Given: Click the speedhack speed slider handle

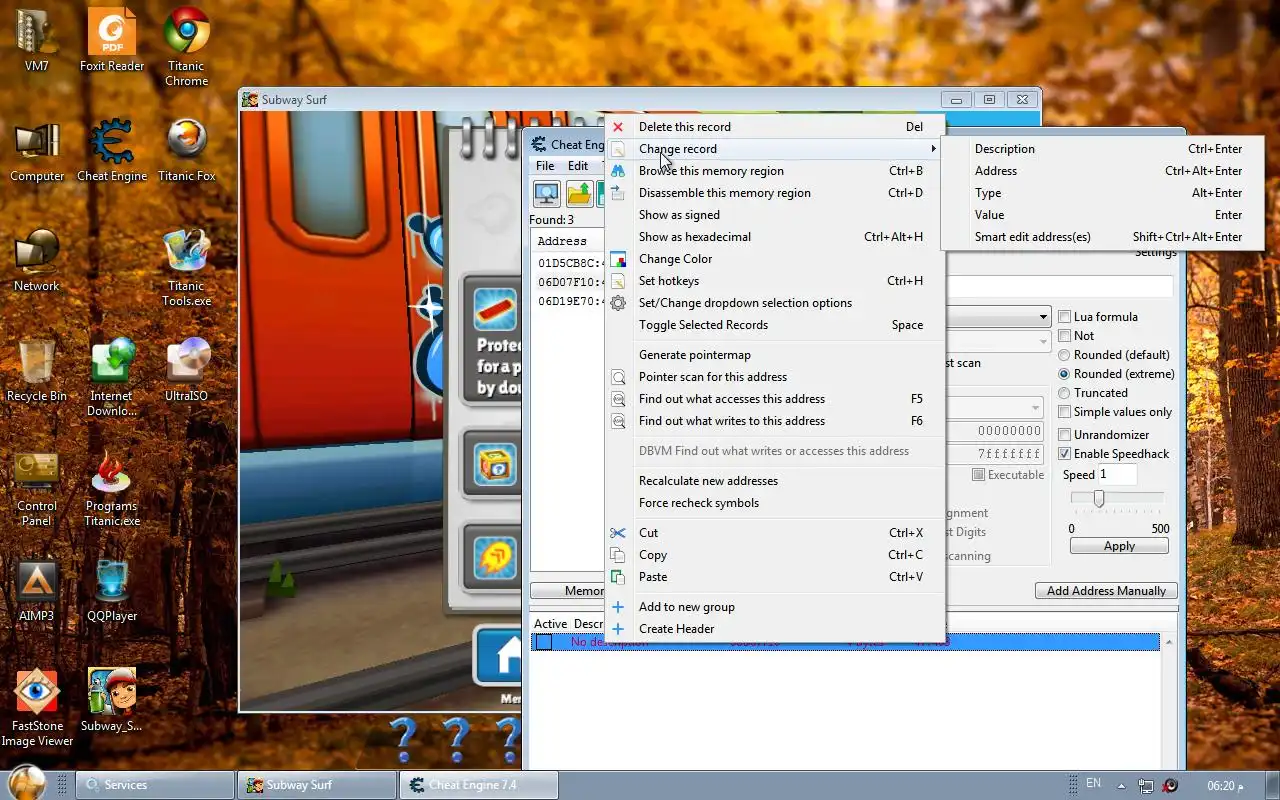Looking at the screenshot, I should coord(1099,498).
